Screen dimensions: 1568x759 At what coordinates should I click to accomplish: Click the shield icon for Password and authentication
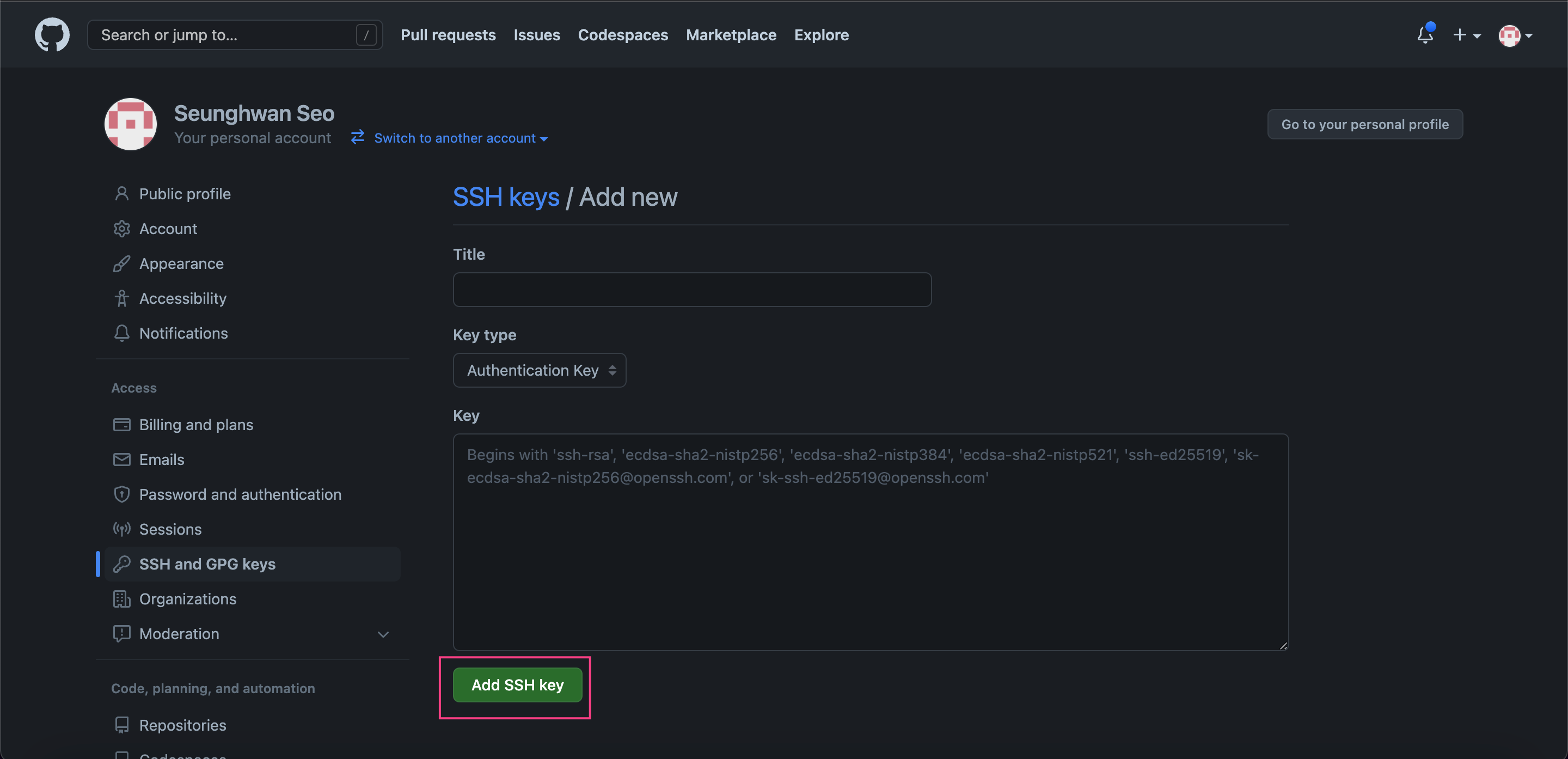pos(122,494)
